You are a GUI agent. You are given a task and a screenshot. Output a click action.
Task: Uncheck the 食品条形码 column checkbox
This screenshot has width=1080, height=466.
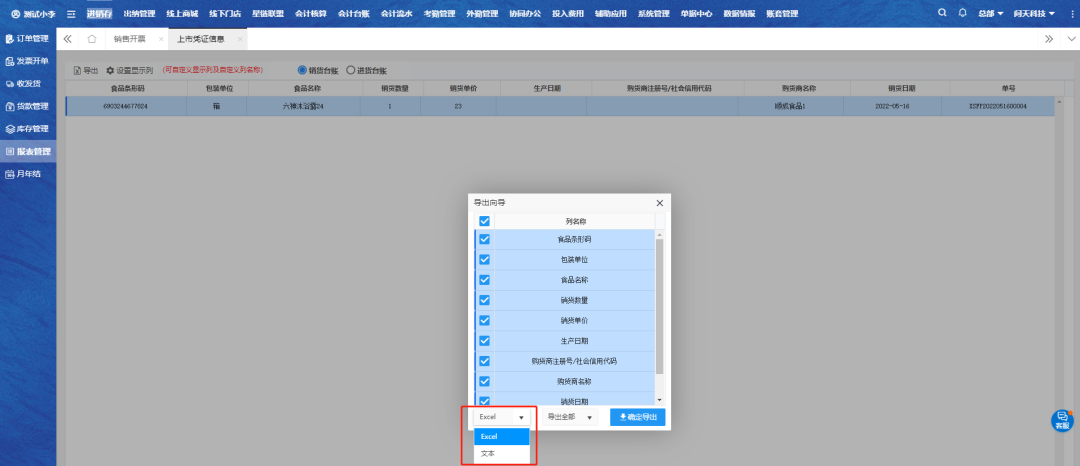click(x=484, y=240)
